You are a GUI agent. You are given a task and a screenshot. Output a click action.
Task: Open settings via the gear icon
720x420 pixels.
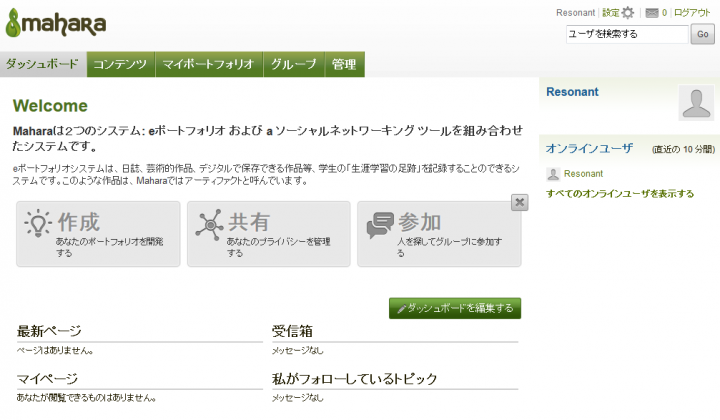(628, 13)
